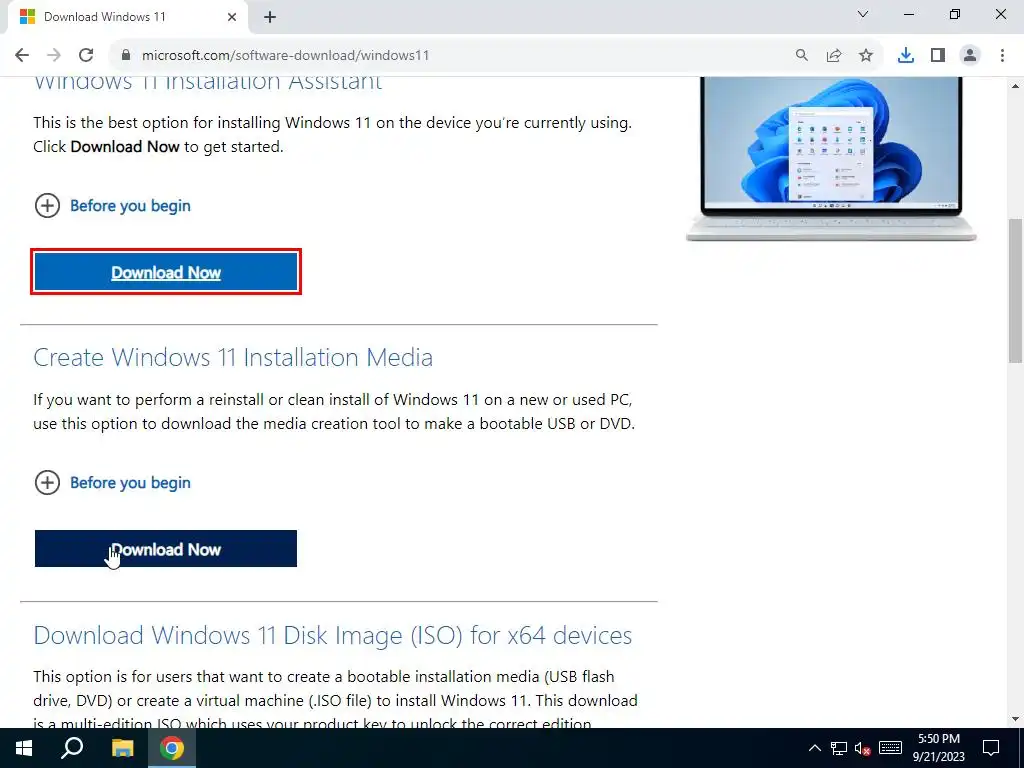Open the Chrome downloads icon
1024x768 pixels.
pyautogui.click(x=906, y=56)
